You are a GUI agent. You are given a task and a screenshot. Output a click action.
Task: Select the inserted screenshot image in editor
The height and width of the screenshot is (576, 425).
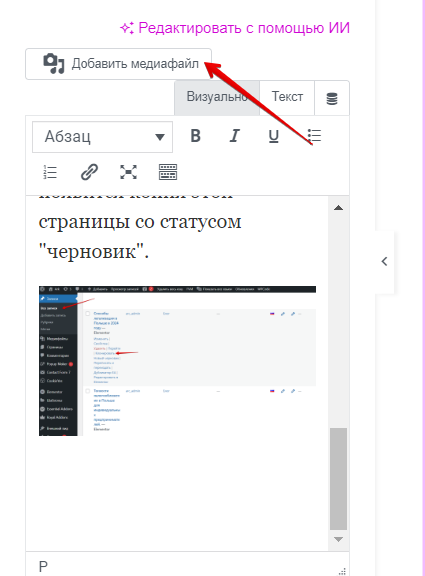[x=177, y=361]
